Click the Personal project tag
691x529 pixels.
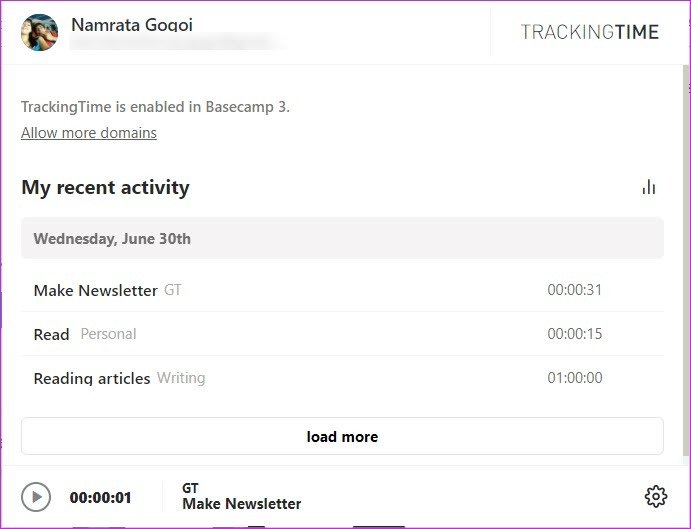click(x=108, y=334)
